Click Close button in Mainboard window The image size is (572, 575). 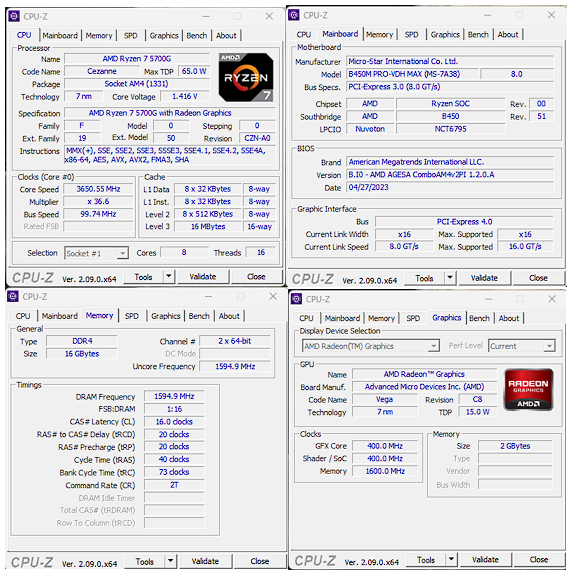(538, 278)
